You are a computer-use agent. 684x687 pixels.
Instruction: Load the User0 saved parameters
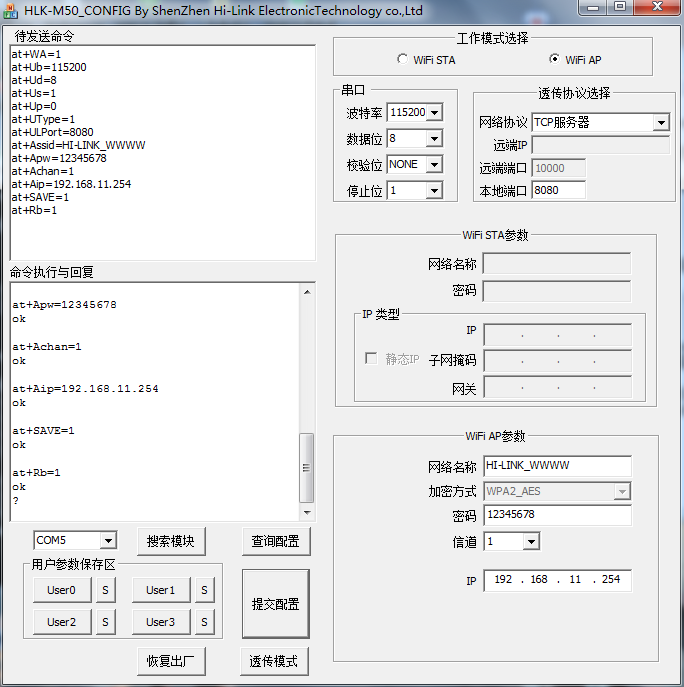tap(61, 590)
